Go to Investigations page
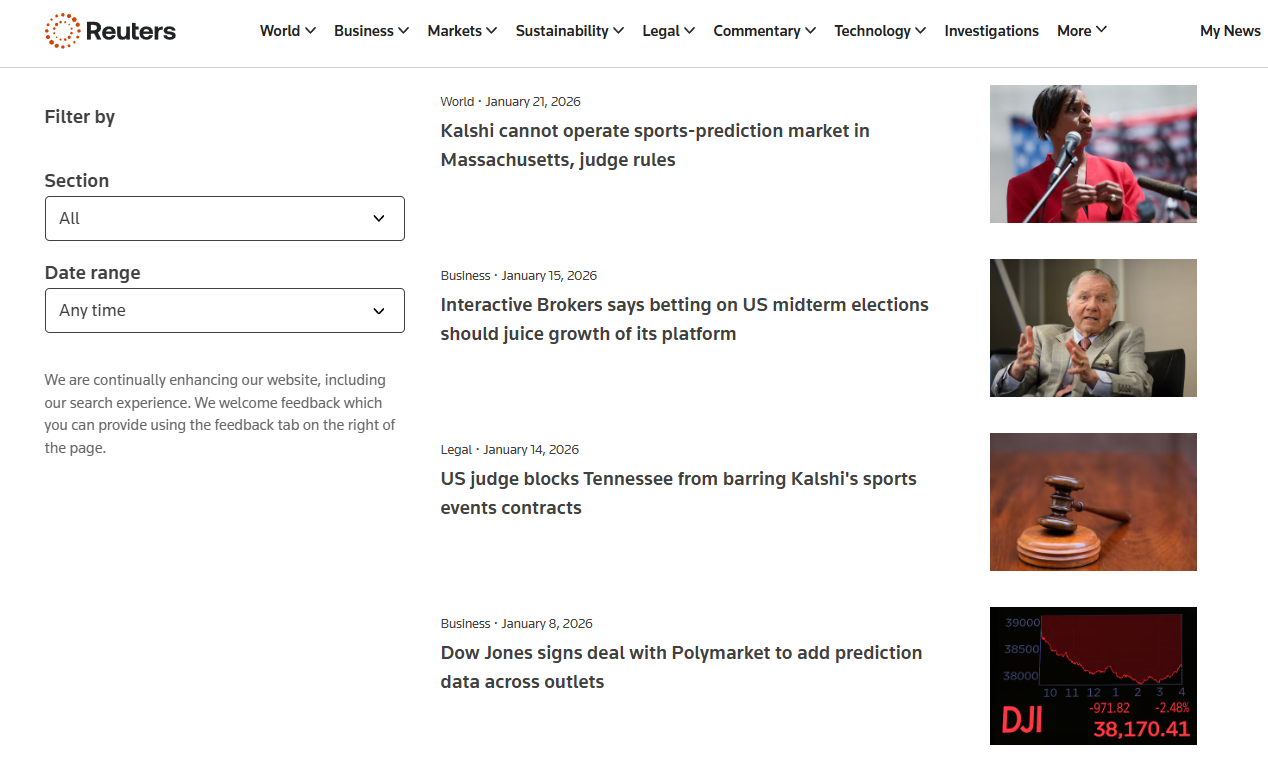 991,31
